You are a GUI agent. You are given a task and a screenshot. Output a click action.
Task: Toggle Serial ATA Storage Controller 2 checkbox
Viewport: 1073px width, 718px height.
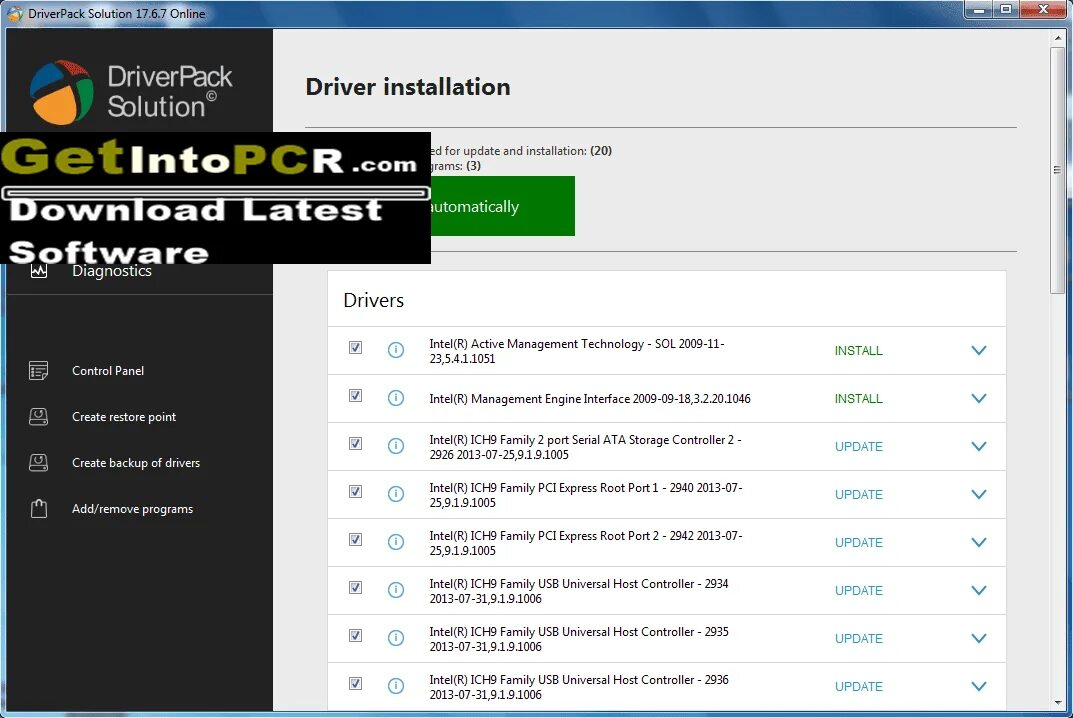tap(355, 444)
